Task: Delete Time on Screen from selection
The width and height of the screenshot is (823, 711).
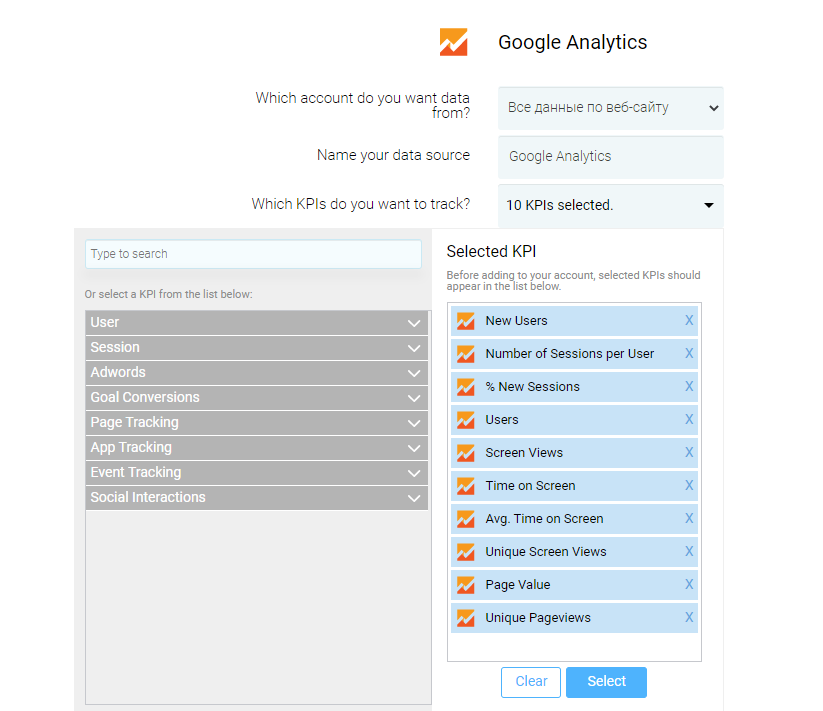Action: coord(689,485)
